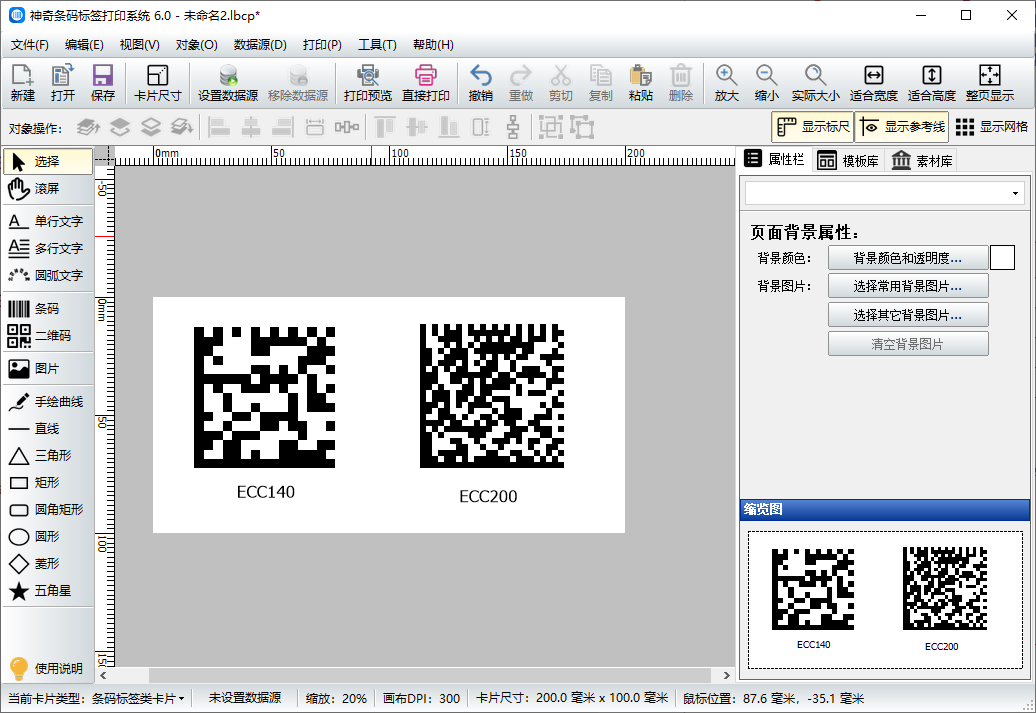Switch to 模板库 tab

coord(848,161)
